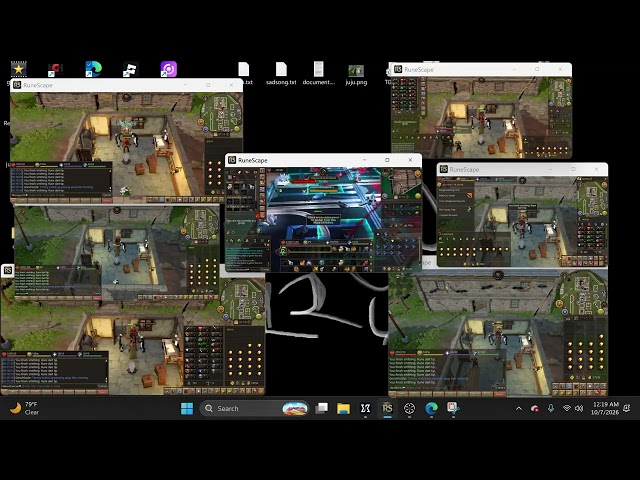Open the black-and-white app icon next to File Explorer
The height and width of the screenshot is (480, 640).
[x=365, y=408]
